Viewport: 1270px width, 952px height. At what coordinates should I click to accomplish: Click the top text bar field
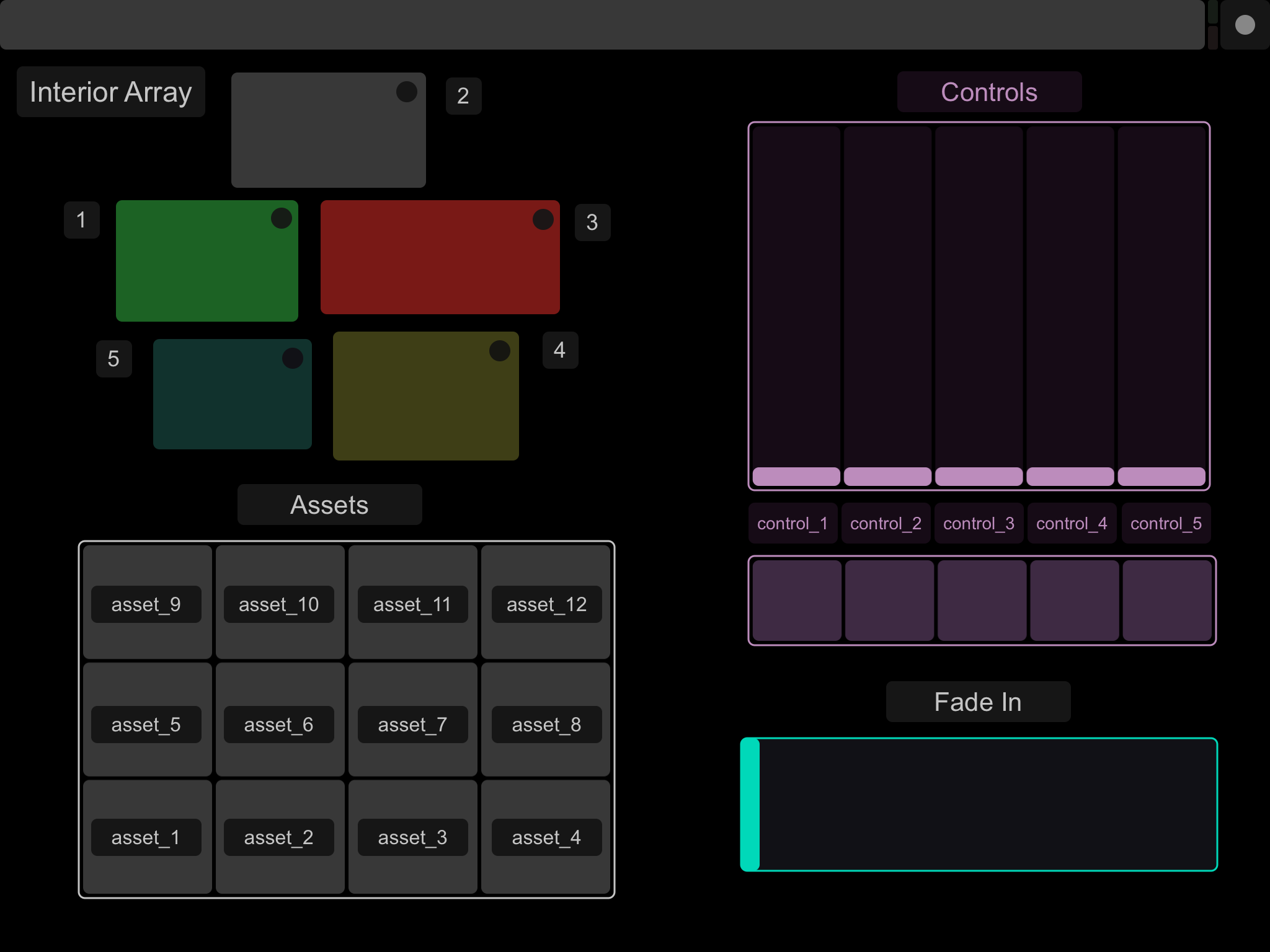coord(602,25)
